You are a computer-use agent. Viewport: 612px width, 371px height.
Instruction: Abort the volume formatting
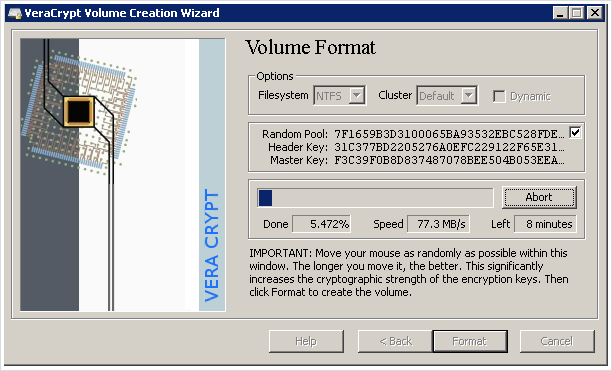coord(539,197)
